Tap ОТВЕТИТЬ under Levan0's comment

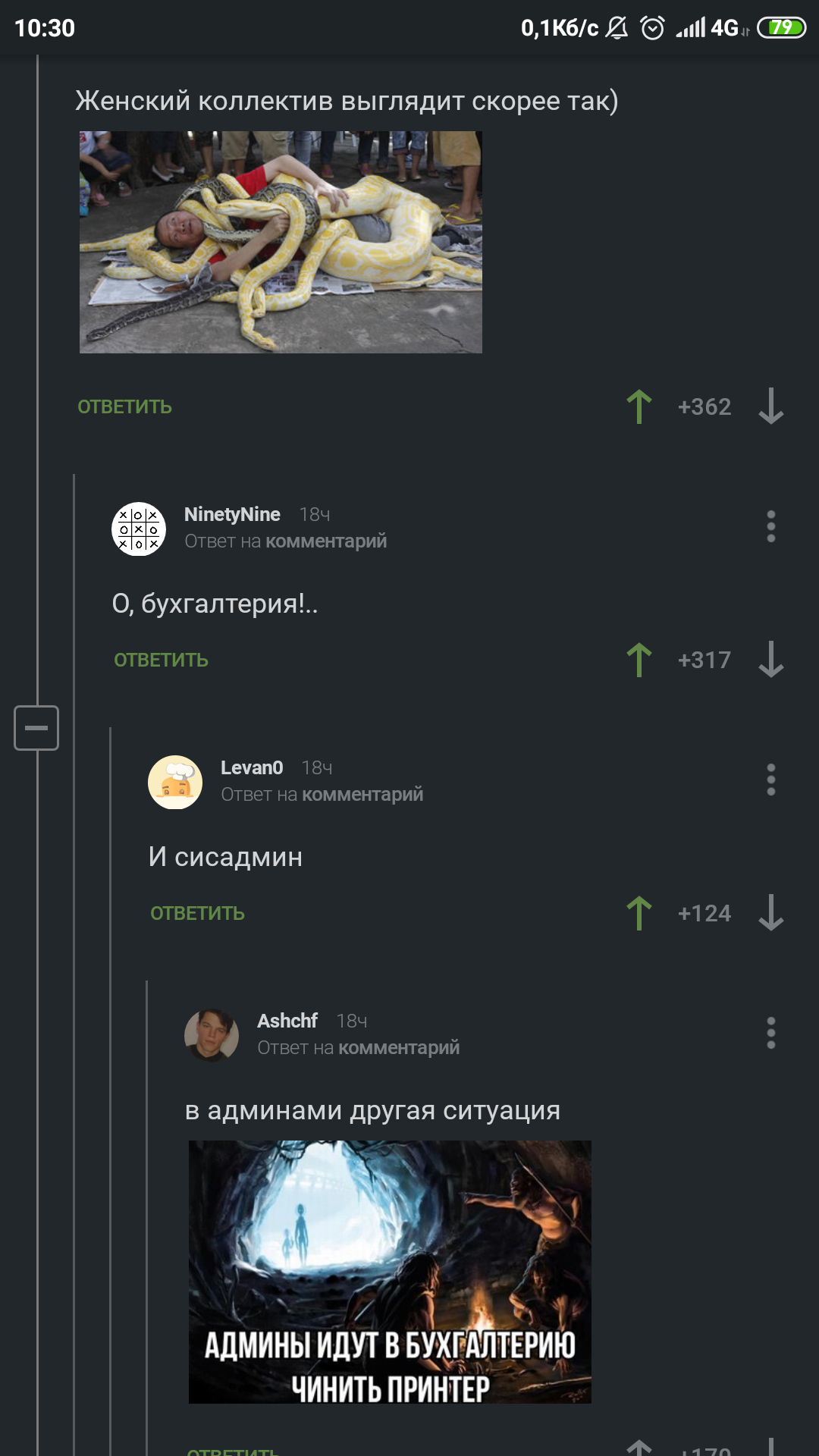point(198,914)
